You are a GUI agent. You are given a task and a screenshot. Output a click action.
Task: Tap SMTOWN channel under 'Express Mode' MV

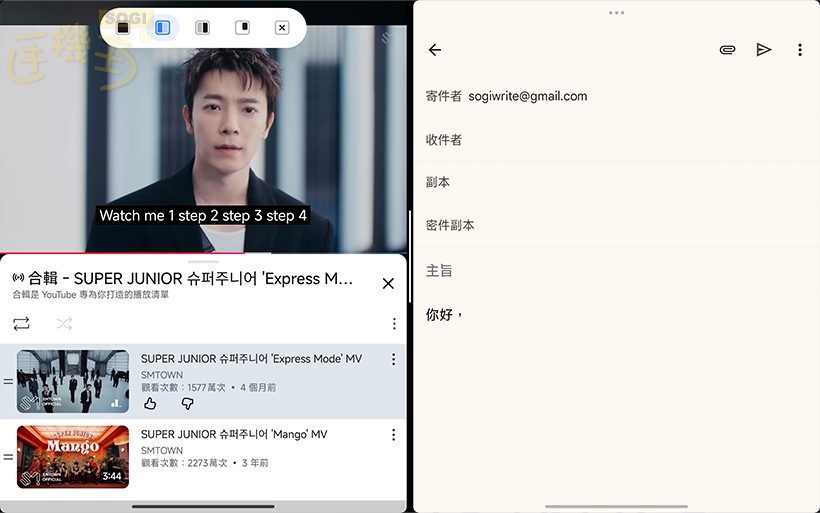[162, 375]
